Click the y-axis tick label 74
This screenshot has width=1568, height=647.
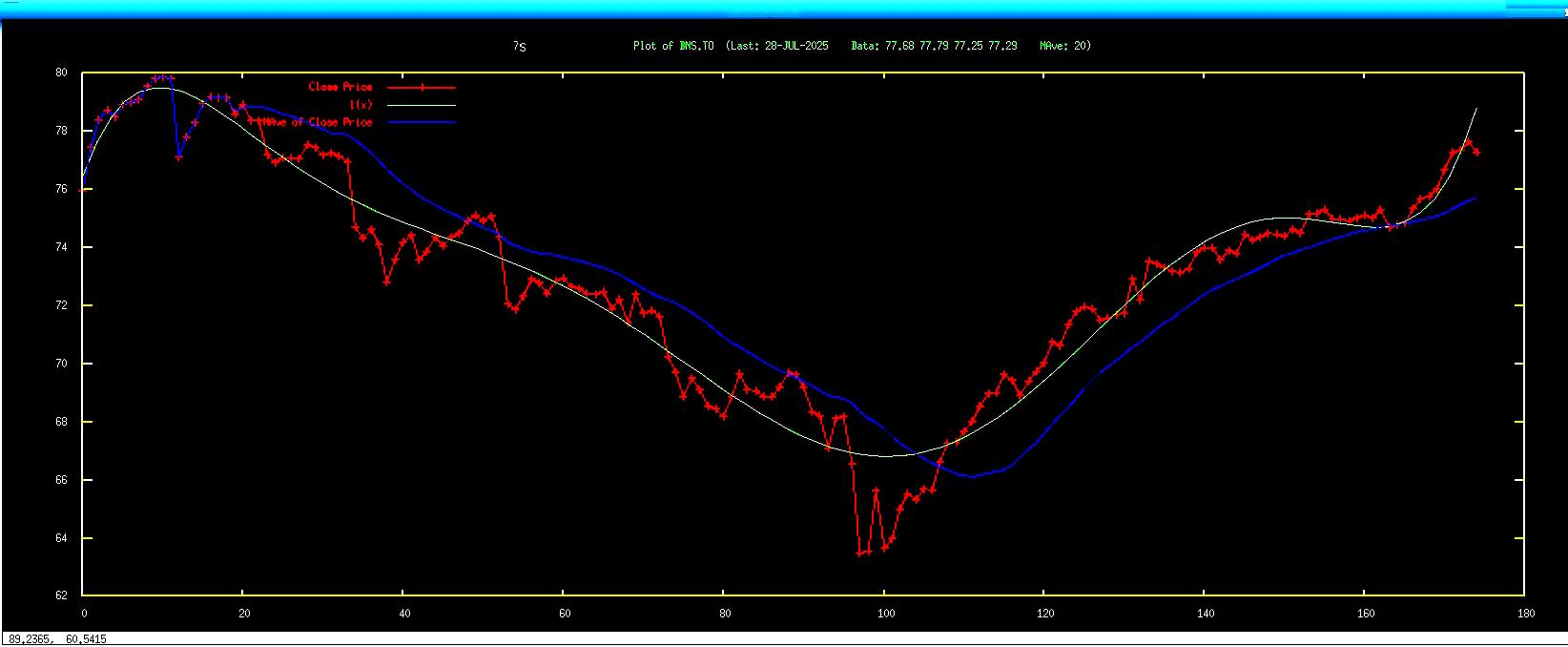[x=61, y=247]
